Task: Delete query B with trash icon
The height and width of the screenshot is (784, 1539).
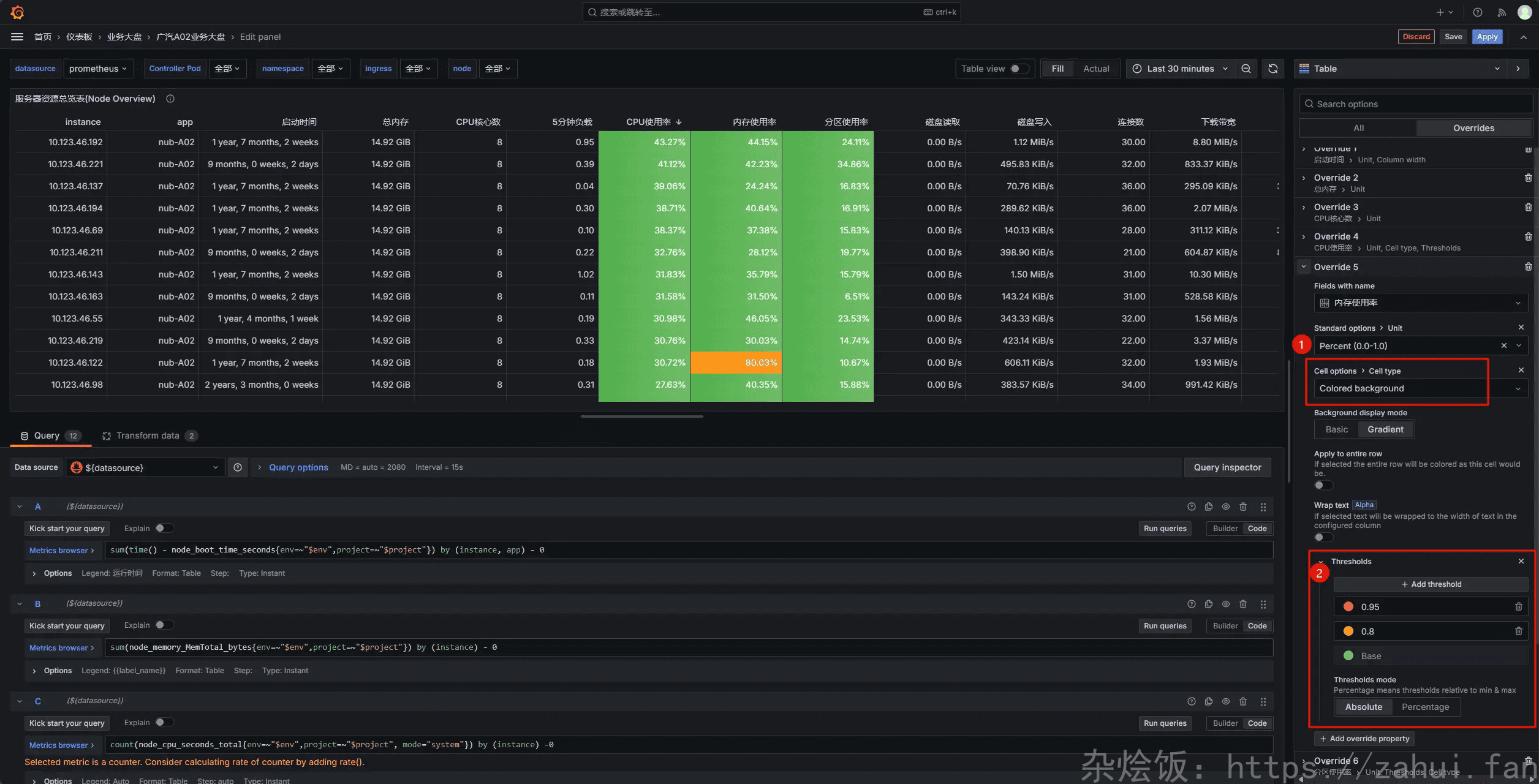Action: pos(1242,604)
